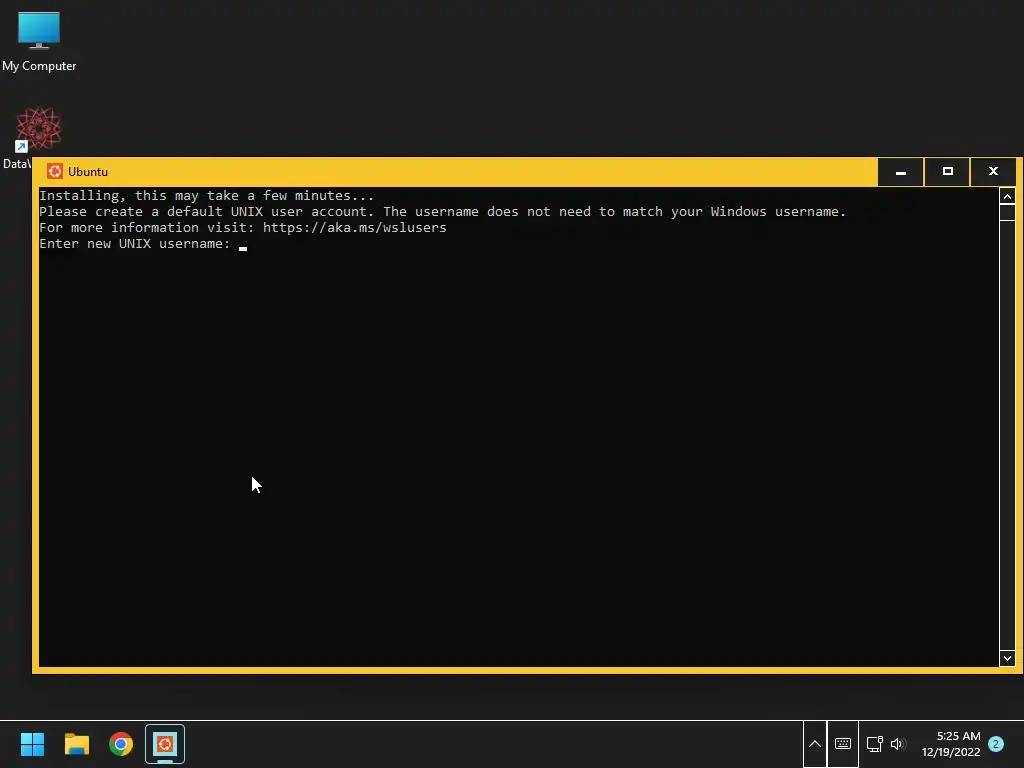Maximize the Ubuntu terminal window

tap(948, 172)
